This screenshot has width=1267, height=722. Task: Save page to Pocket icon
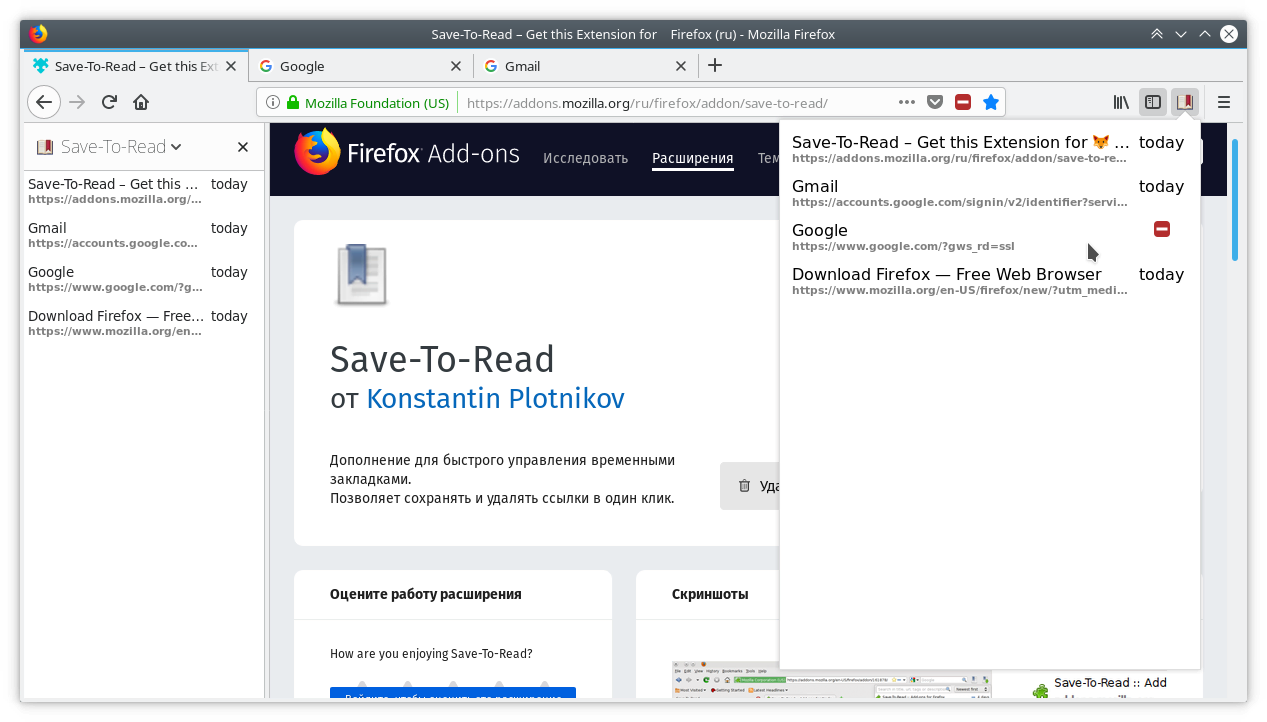[935, 102]
